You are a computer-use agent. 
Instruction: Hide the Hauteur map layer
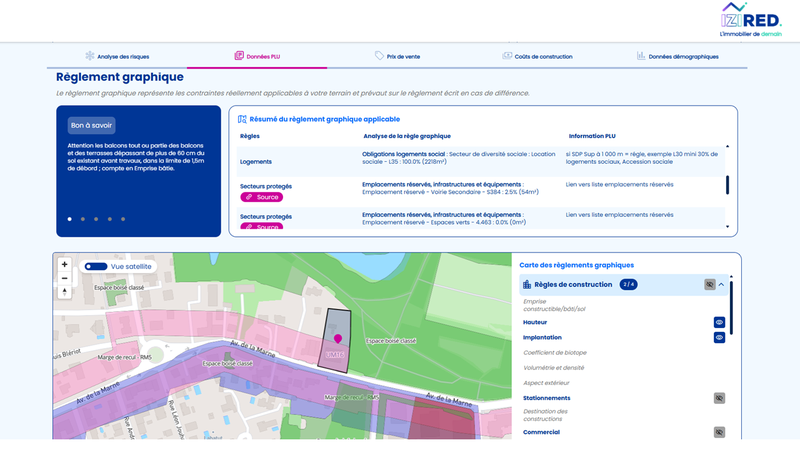click(x=718, y=323)
